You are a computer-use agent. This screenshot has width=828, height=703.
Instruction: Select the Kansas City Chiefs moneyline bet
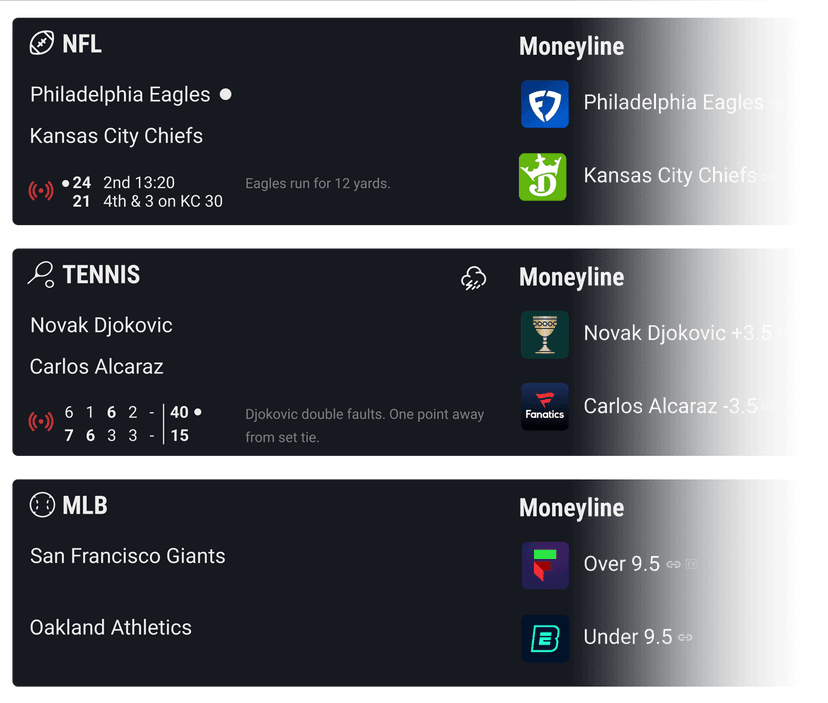click(670, 176)
